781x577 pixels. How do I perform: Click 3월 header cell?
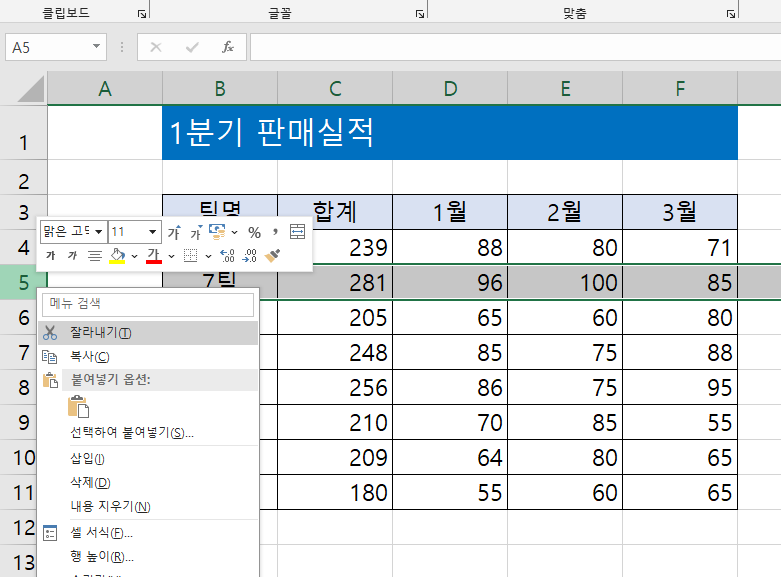coord(680,212)
